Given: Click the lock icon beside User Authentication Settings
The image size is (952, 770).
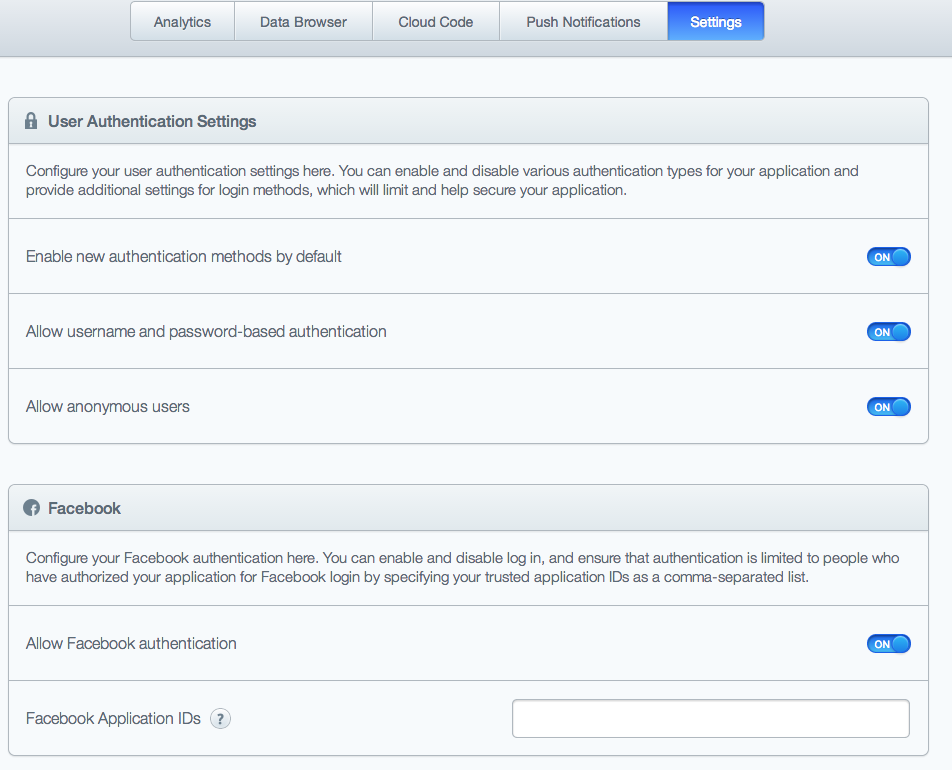Looking at the screenshot, I should pos(31,121).
